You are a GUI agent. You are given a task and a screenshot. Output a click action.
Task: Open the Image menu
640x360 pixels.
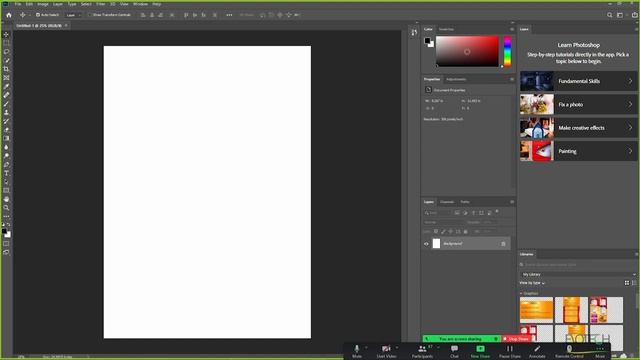(x=43, y=4)
